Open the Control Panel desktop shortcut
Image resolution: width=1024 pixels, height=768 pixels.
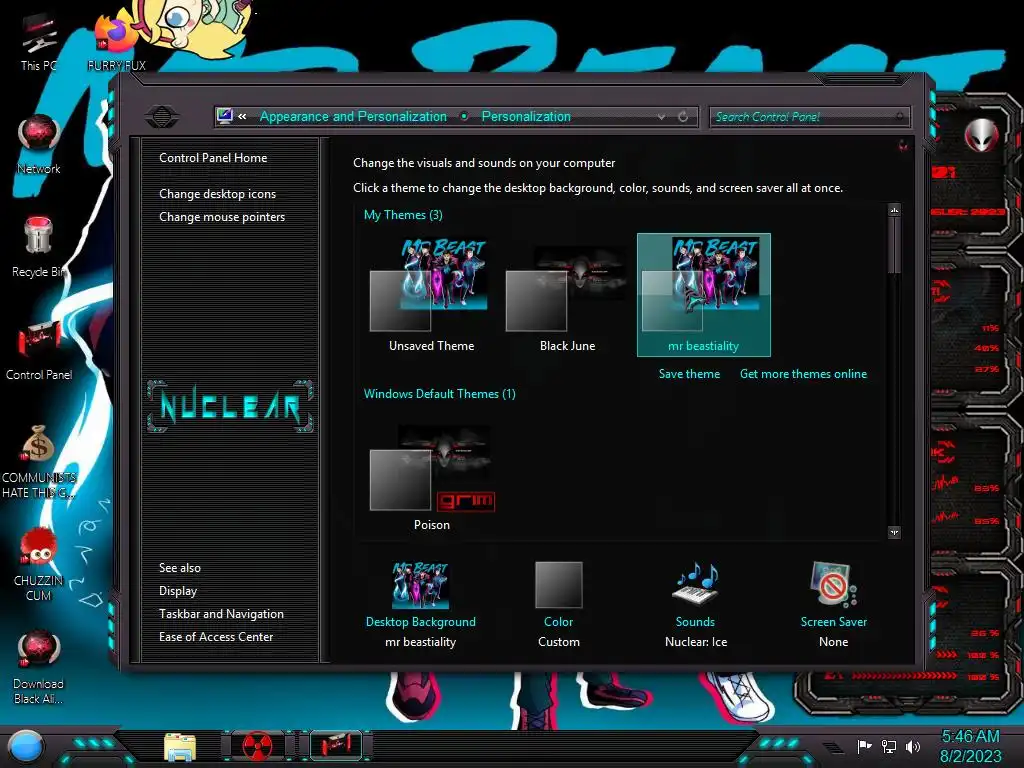tap(39, 350)
